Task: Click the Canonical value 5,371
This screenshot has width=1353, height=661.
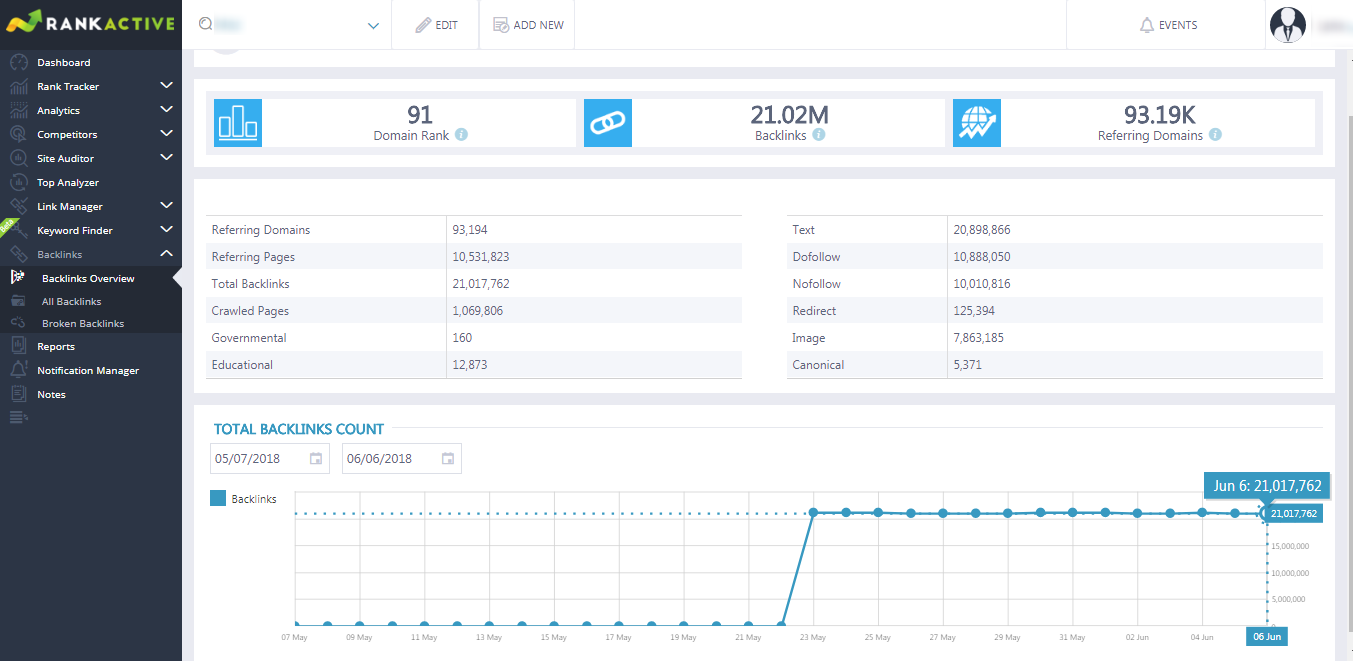Action: (967, 365)
